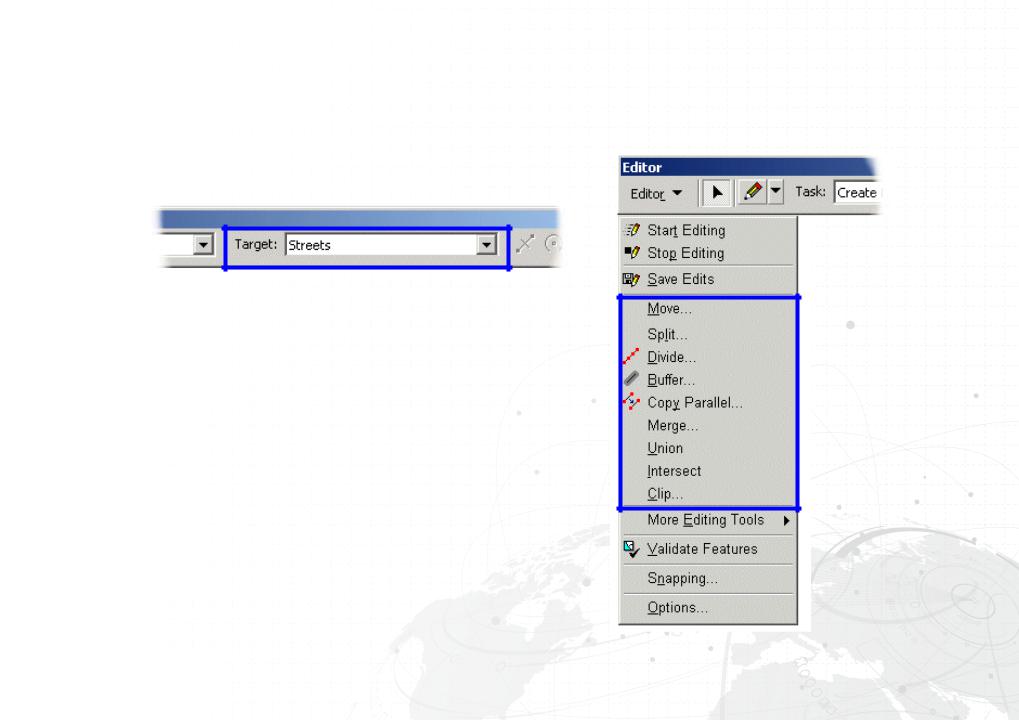The height and width of the screenshot is (720, 1019).
Task: Select Divide... in Editor menu
Action: 708,357
